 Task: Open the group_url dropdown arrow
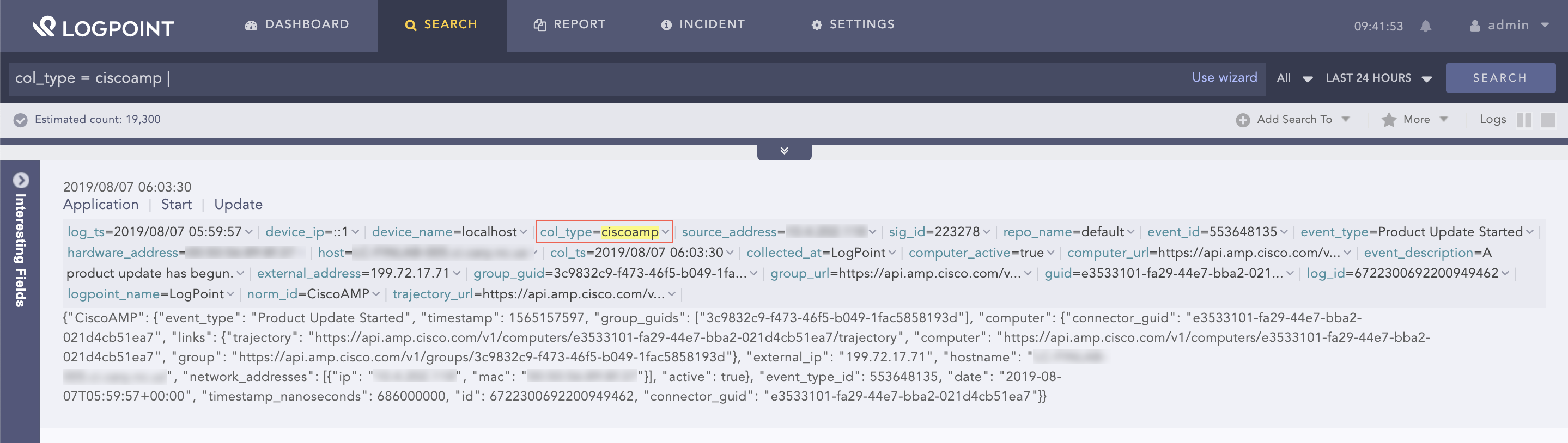point(1028,273)
